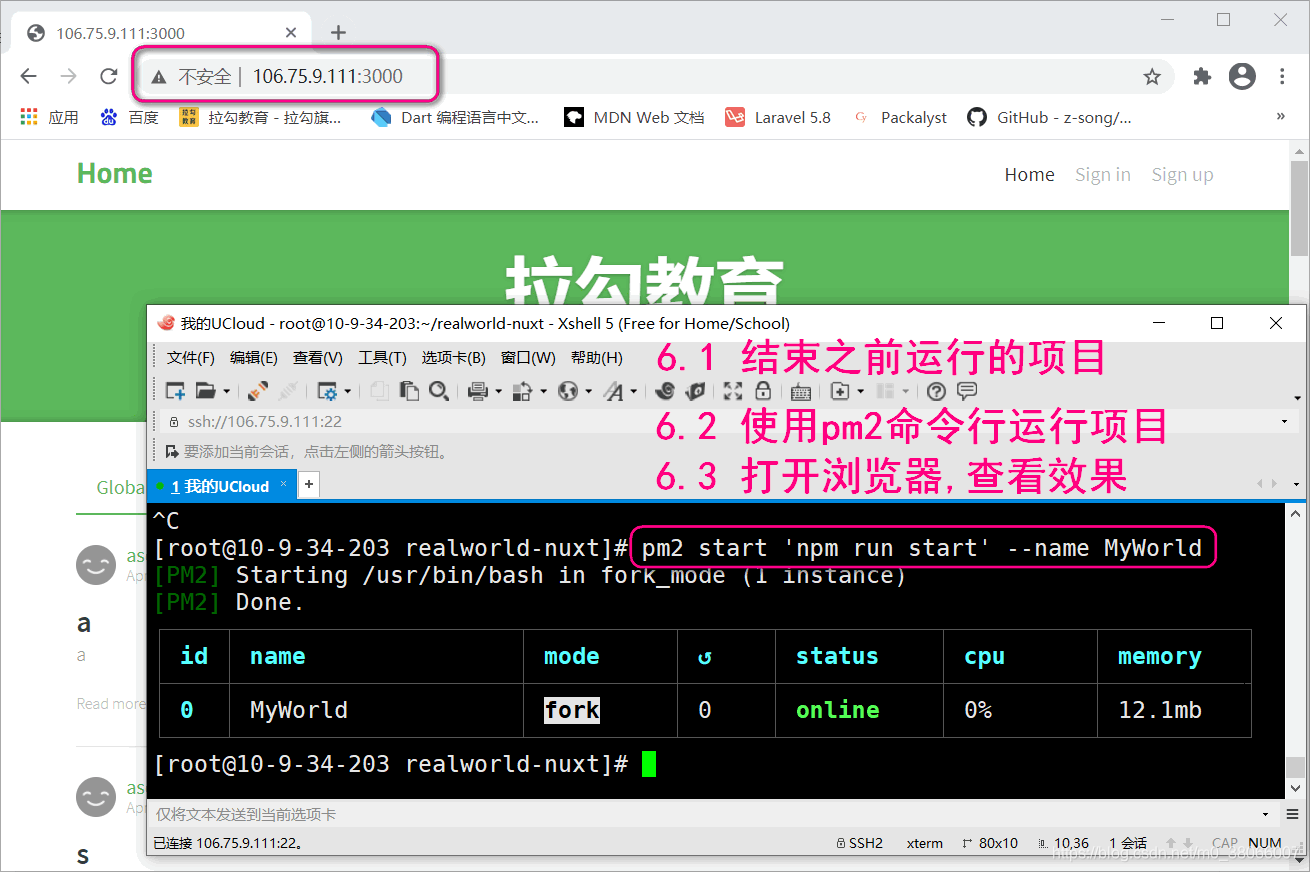1310x872 pixels.
Task: Click the Xshell new session icon
Action: pos(175,391)
